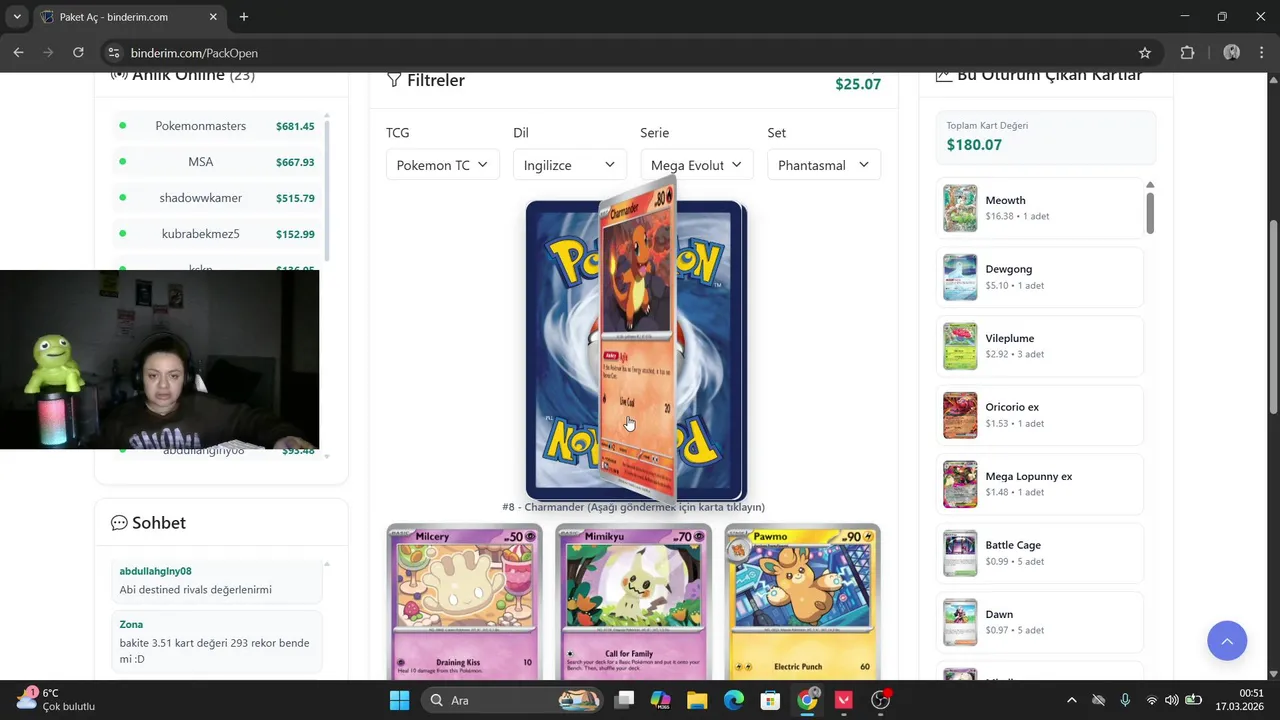Click the Oricorio ex card thumbnail
The height and width of the screenshot is (720, 1280).
960,415
